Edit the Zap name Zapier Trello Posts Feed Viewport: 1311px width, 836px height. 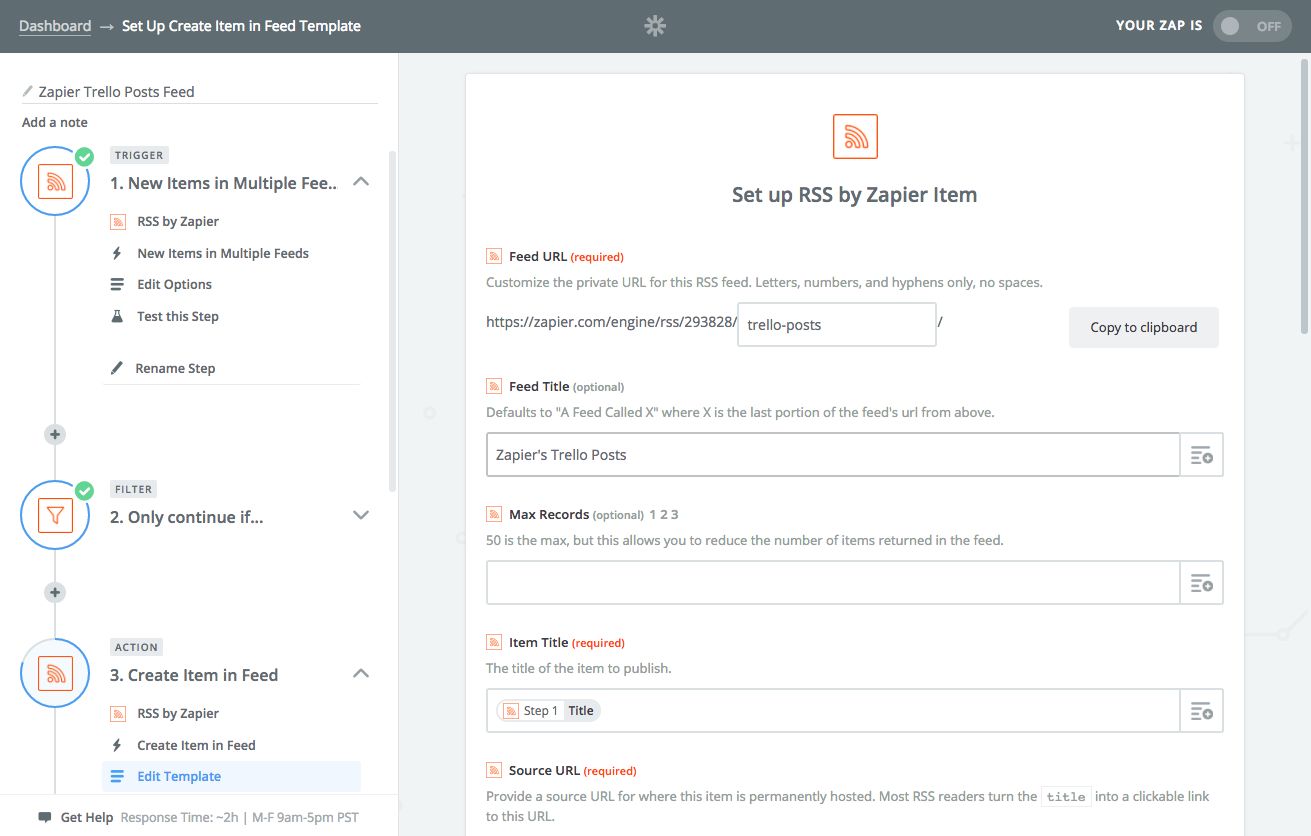116,91
